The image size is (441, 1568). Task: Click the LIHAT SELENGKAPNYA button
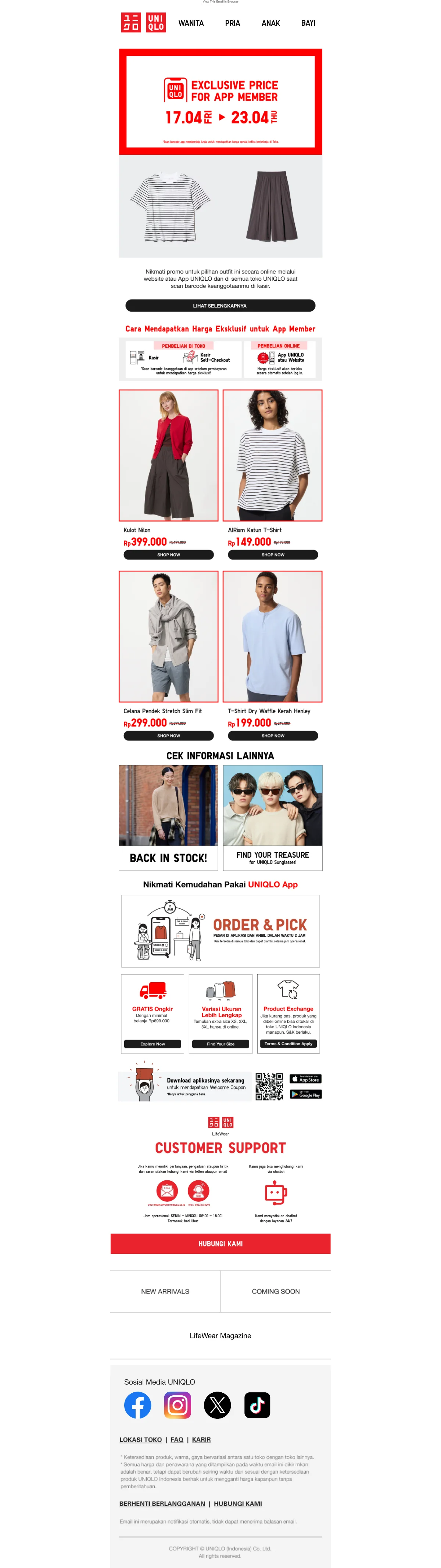(220, 306)
